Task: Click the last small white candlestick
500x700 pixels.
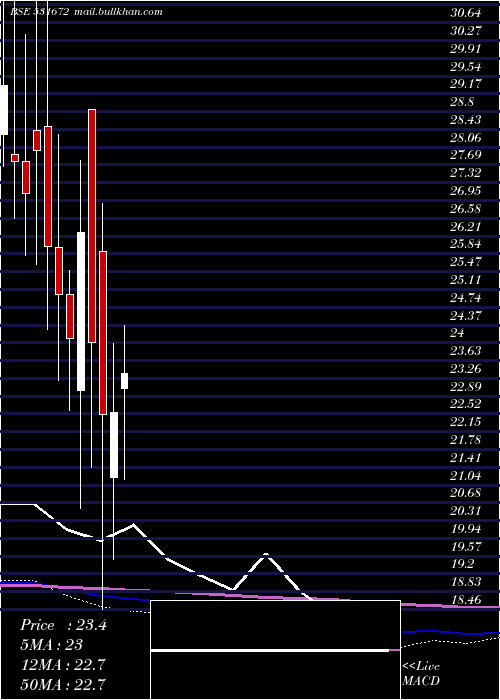Action: 125,381
